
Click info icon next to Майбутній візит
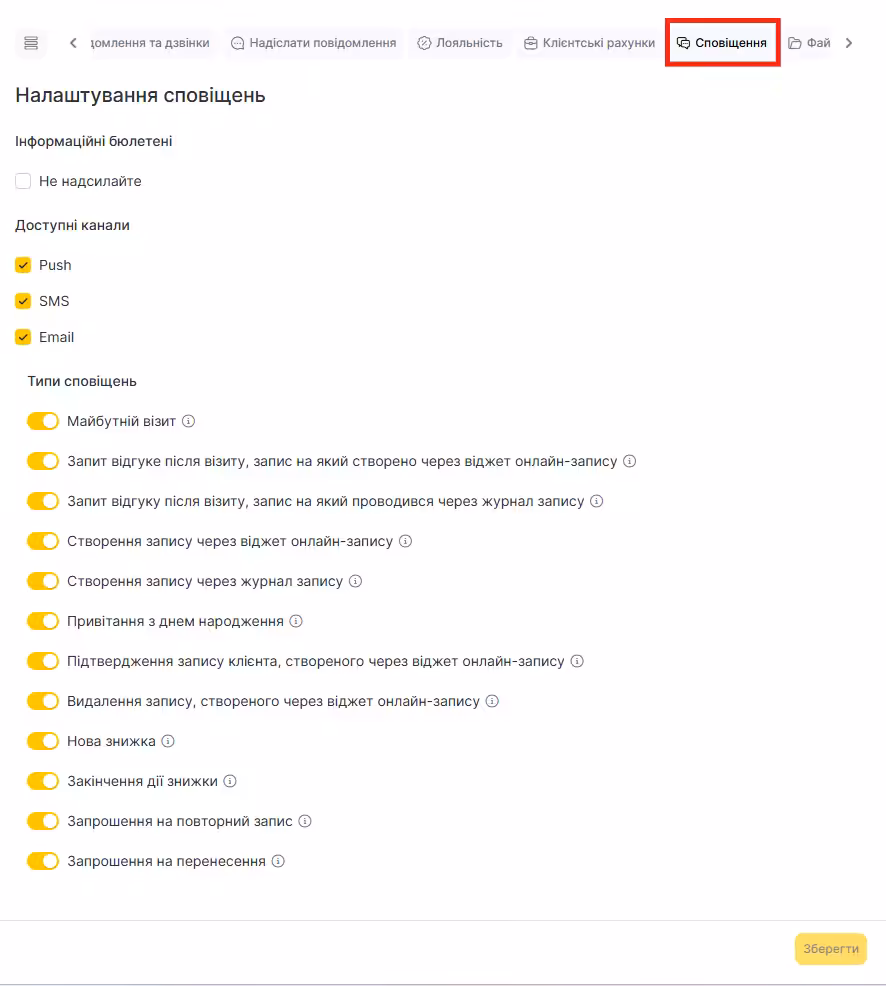click(189, 421)
